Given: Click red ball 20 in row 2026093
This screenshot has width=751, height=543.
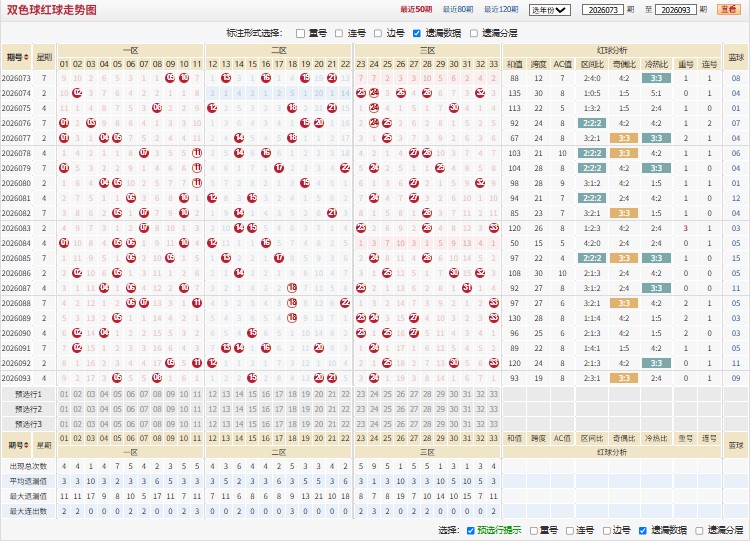Looking at the screenshot, I should click(x=319, y=378).
